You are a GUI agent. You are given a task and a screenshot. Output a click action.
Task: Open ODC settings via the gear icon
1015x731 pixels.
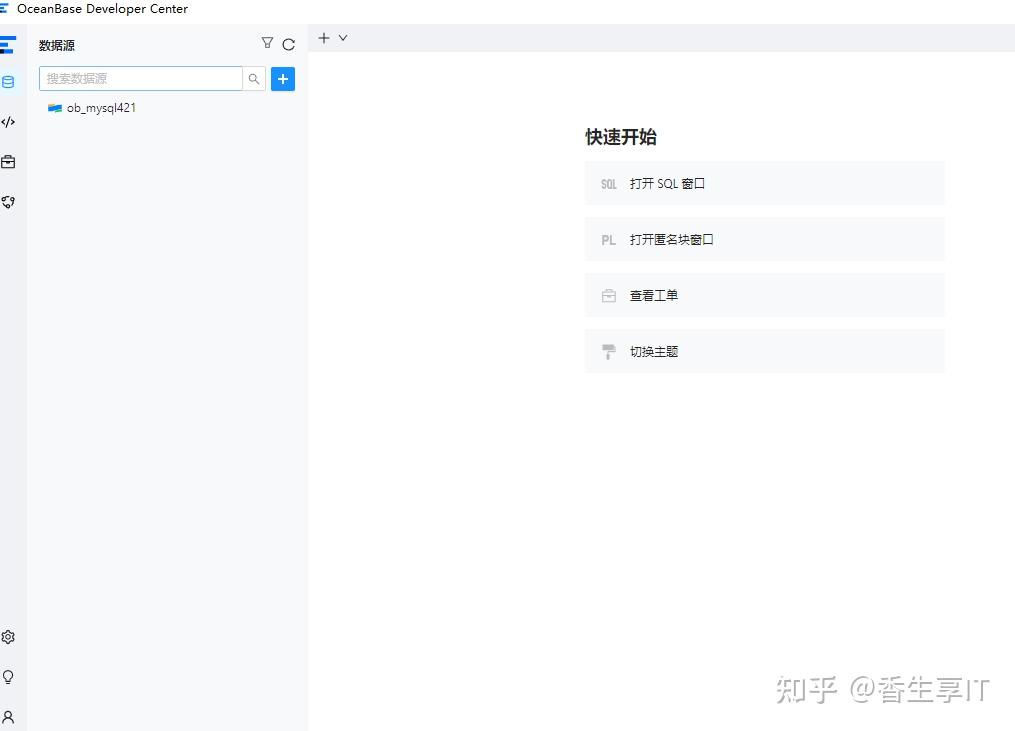tap(9, 636)
